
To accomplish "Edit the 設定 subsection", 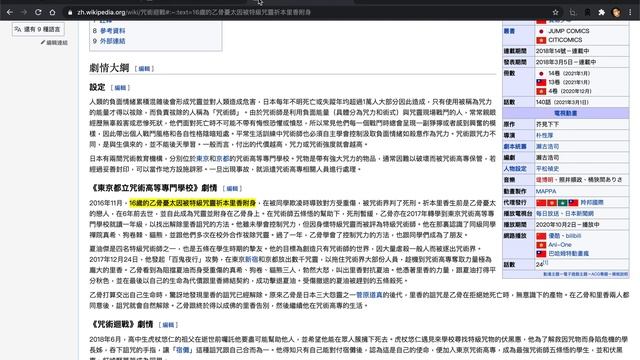I will pyautogui.click(x=120, y=88).
